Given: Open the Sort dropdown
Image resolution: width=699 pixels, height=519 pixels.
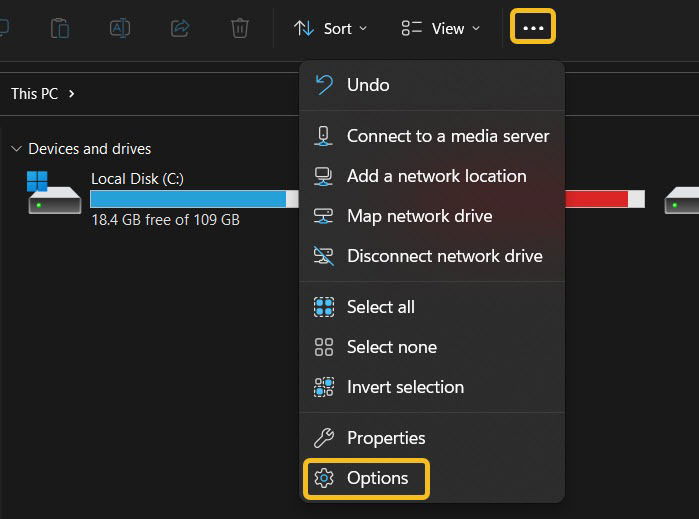Looking at the screenshot, I should coord(331,29).
